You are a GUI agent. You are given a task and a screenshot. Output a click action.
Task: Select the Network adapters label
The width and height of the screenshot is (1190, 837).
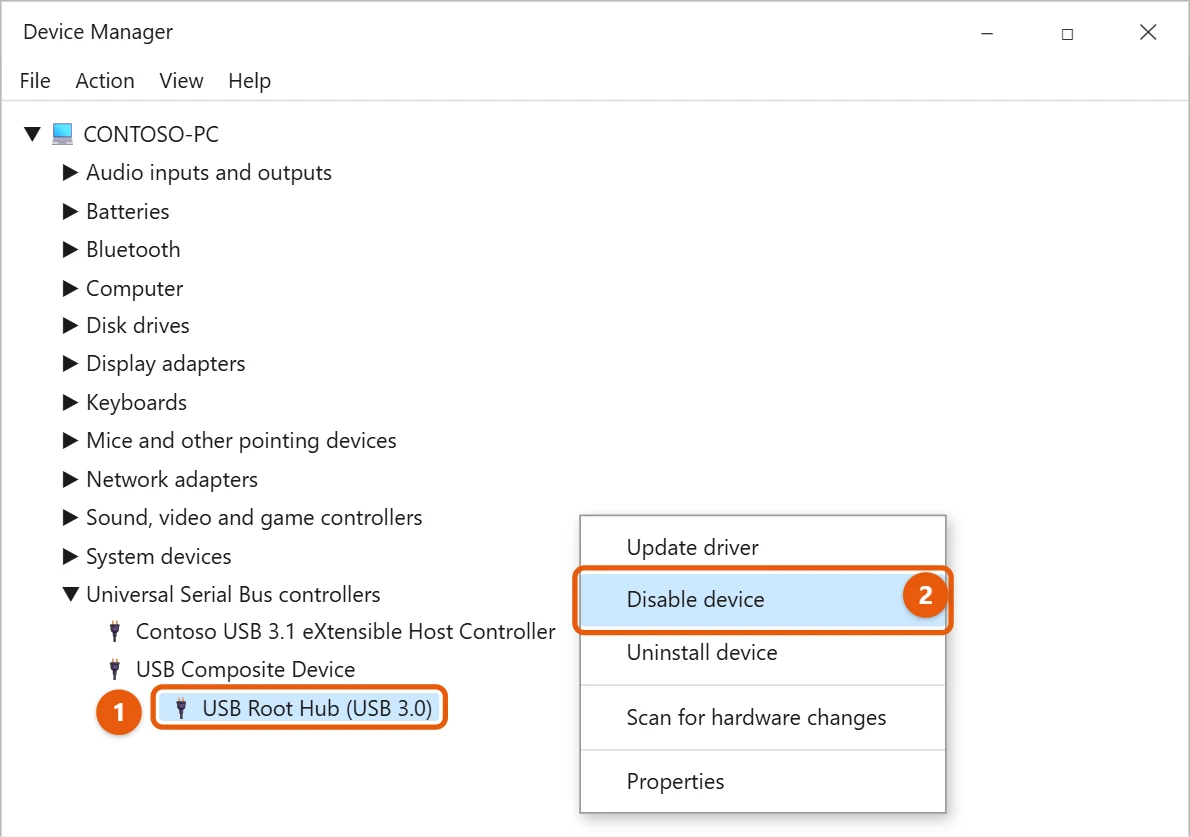coord(172,480)
